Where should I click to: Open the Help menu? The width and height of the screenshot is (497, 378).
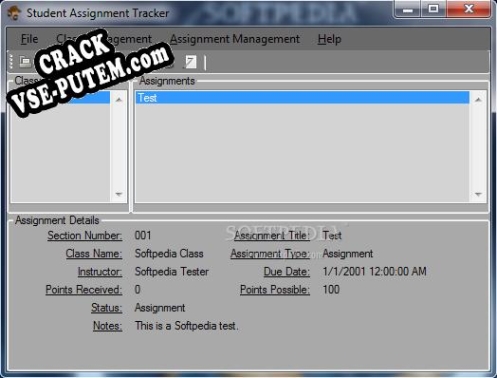[x=329, y=39]
